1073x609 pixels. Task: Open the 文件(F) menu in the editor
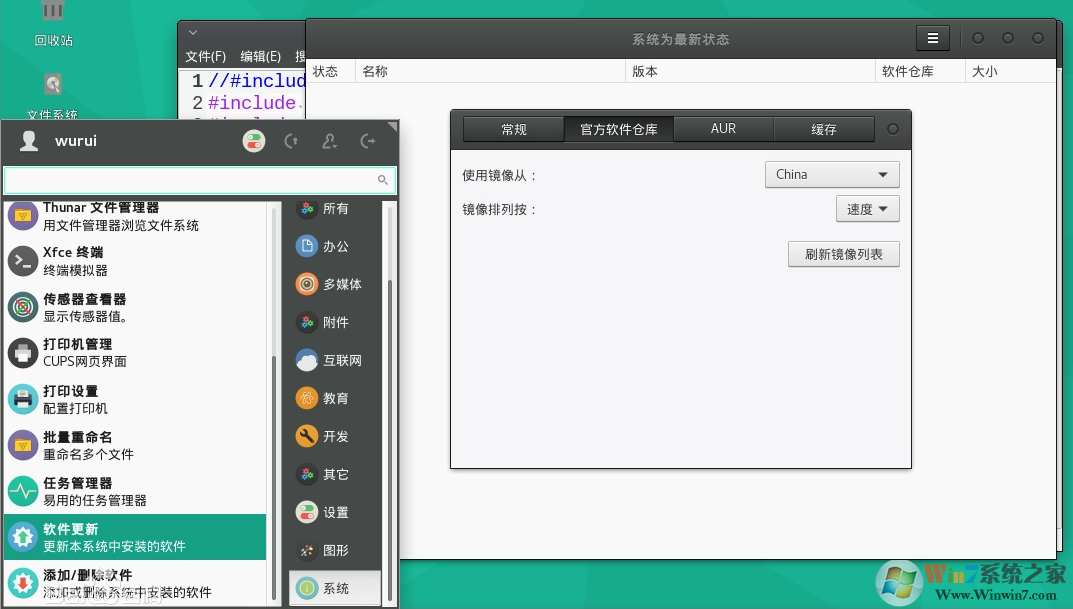(x=204, y=57)
